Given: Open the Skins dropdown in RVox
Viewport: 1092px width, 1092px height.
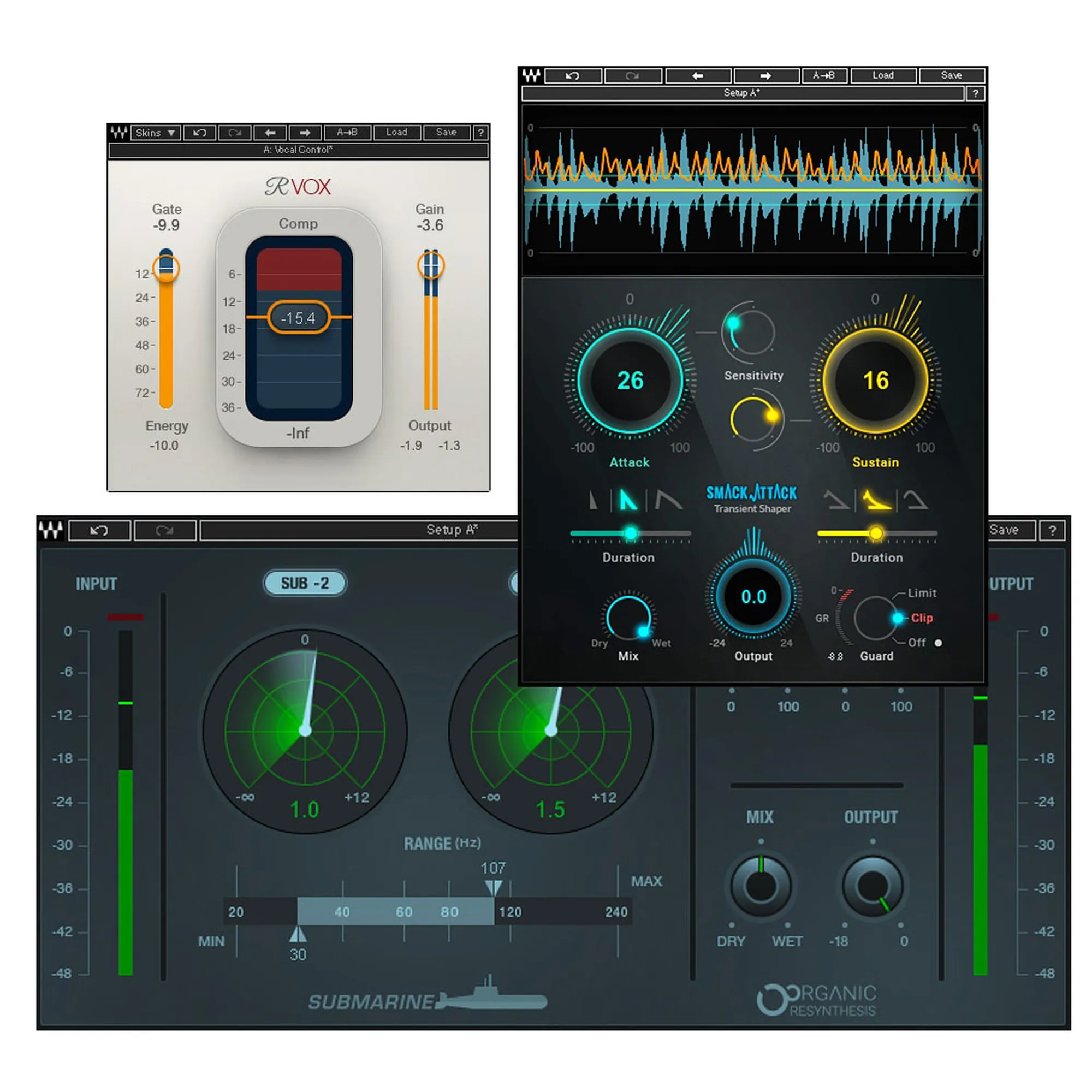Looking at the screenshot, I should pyautogui.click(x=156, y=133).
